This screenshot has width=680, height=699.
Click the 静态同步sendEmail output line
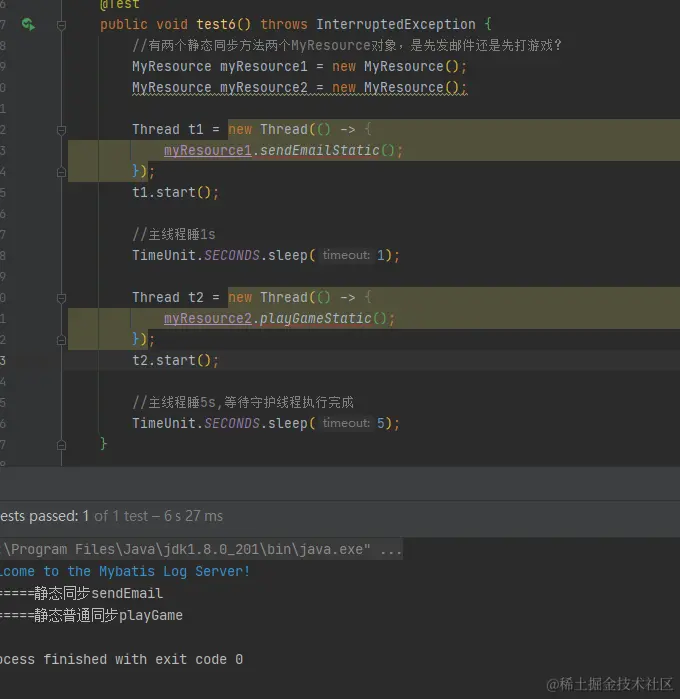coord(82,593)
